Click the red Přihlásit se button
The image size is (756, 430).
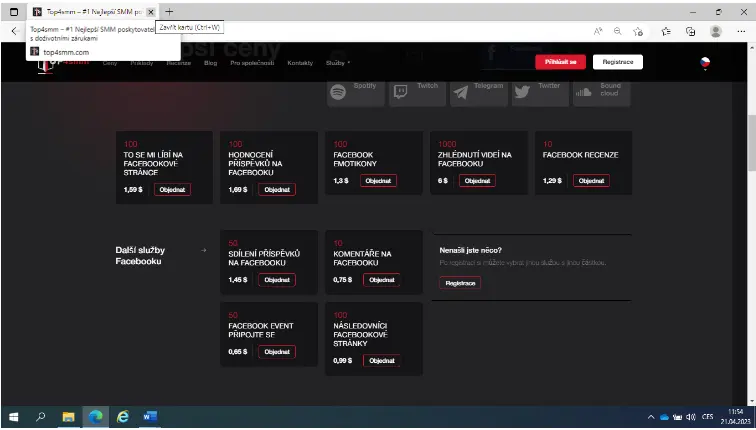click(560, 62)
